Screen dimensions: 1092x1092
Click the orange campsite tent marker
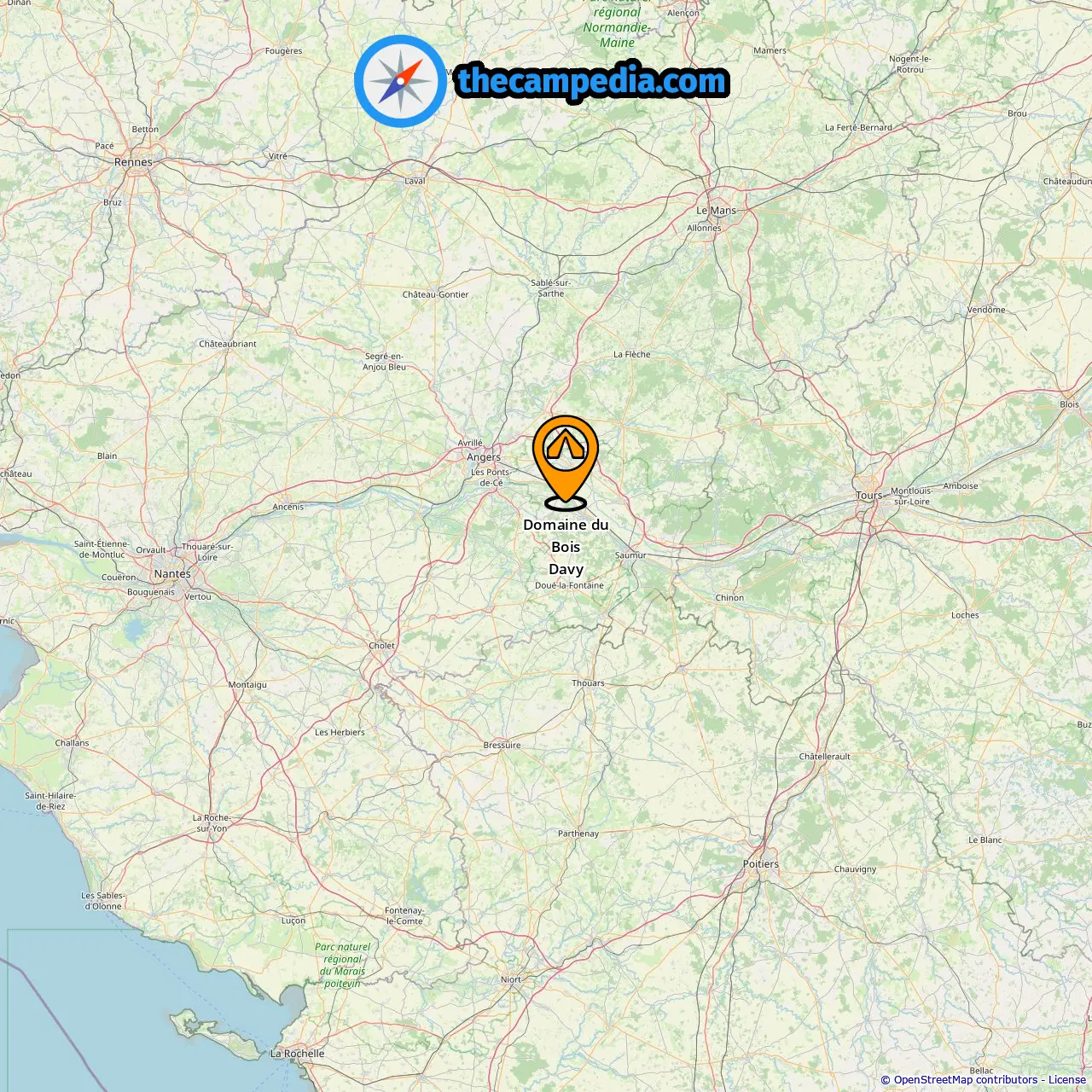[566, 462]
